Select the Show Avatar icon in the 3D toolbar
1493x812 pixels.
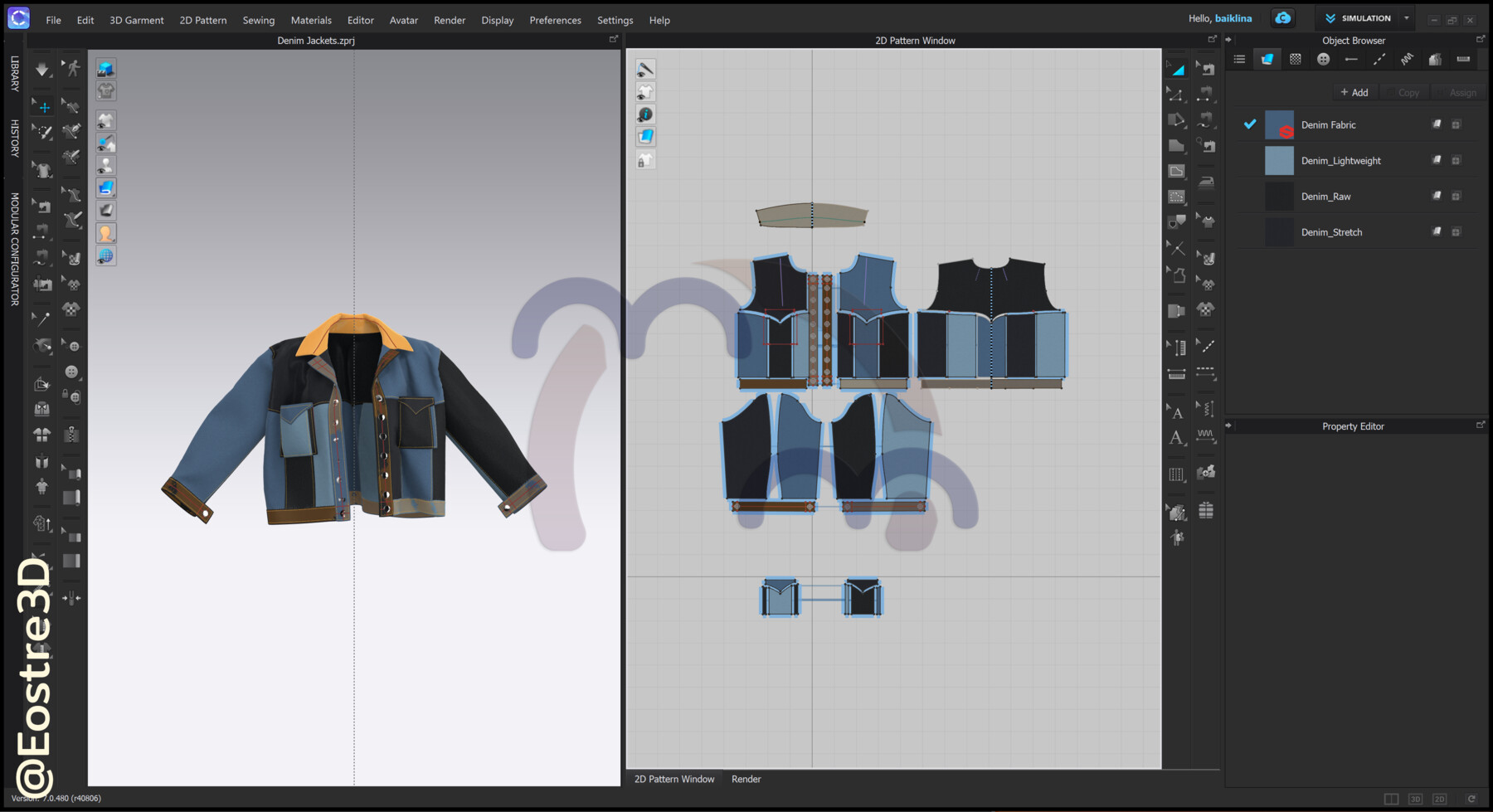click(x=105, y=164)
